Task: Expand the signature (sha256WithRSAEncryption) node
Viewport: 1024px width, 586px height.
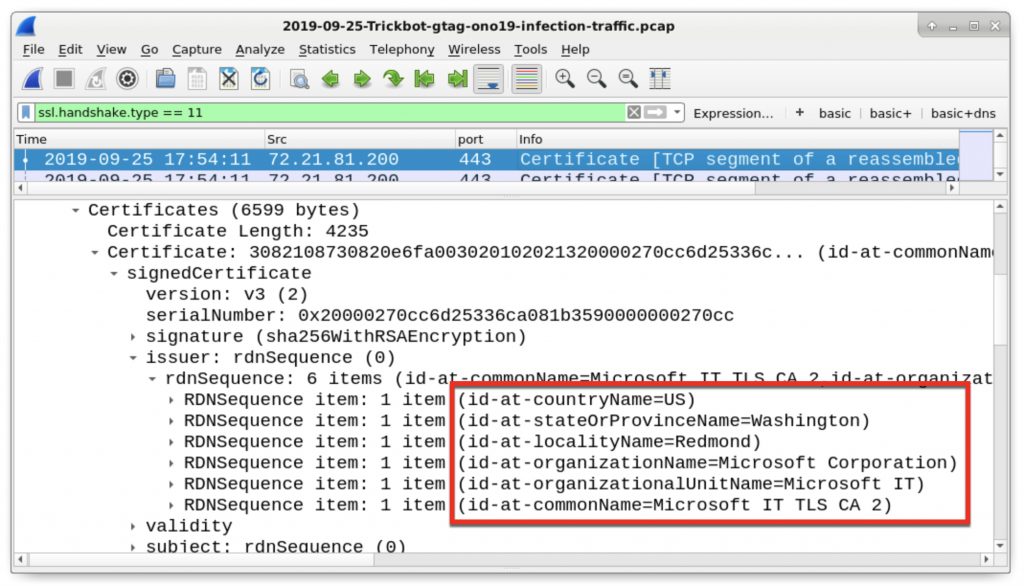Action: 133,337
